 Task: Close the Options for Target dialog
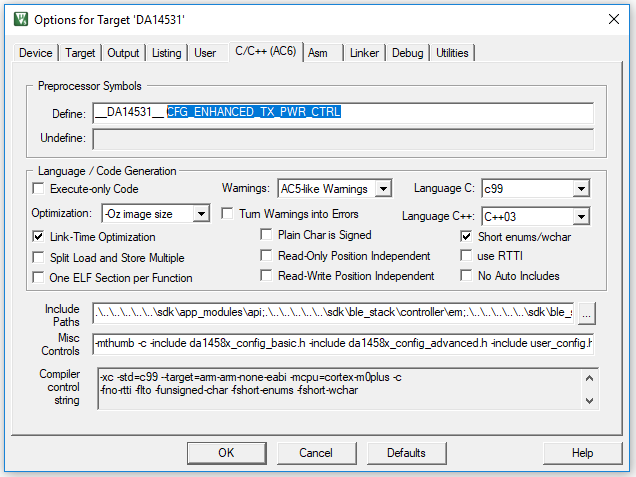(x=614, y=19)
